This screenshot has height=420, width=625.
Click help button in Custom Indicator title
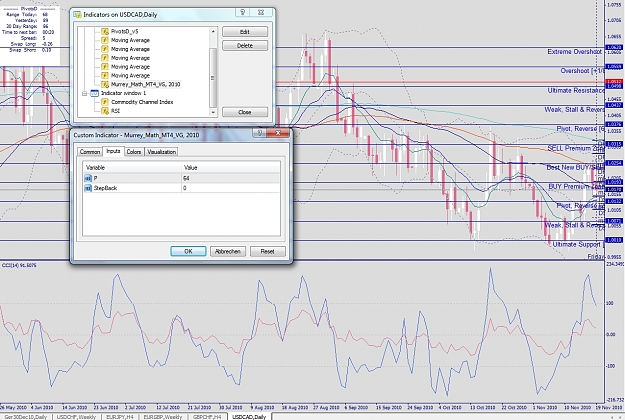(259, 132)
